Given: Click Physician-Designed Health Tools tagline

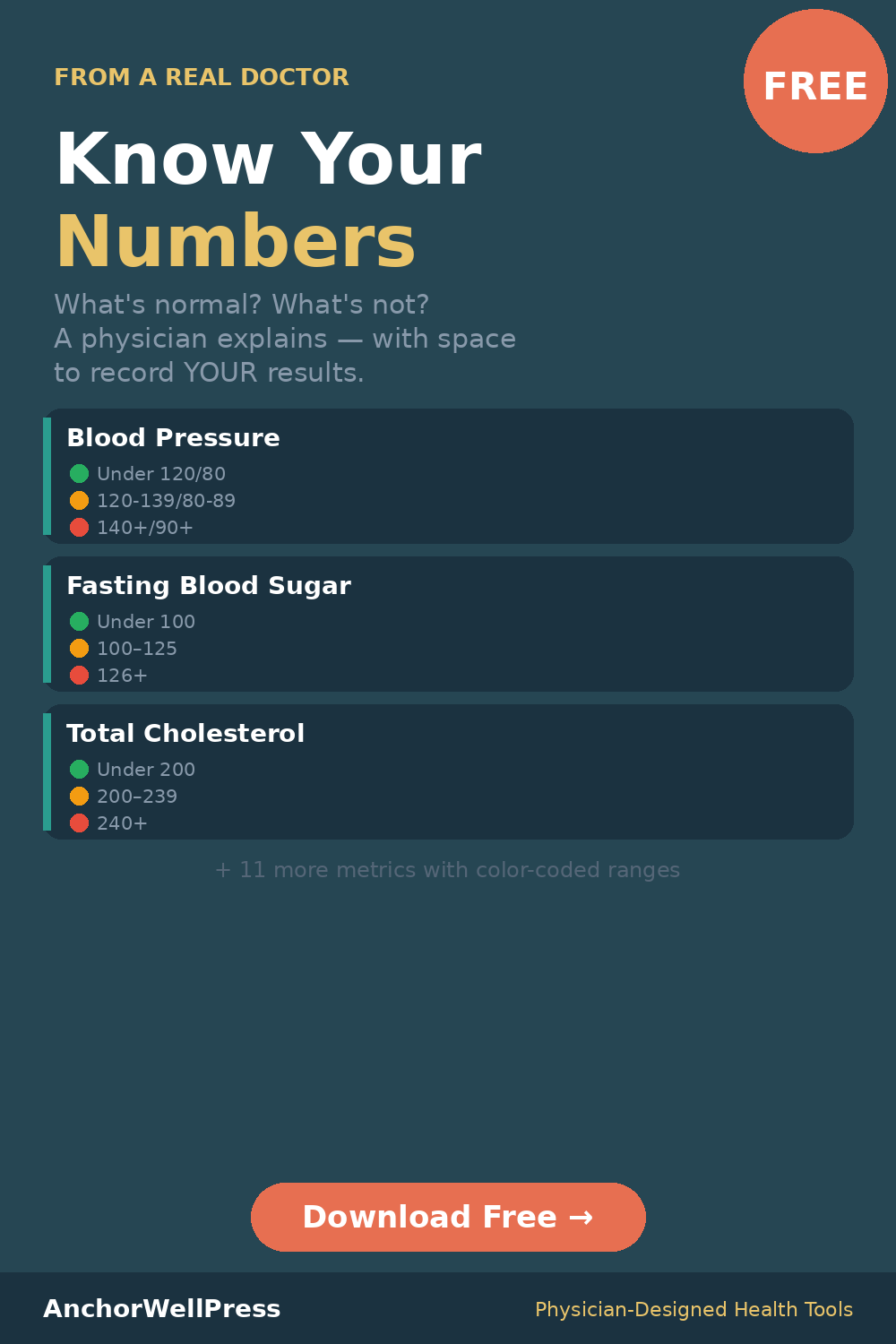Looking at the screenshot, I should click(x=694, y=1309).
